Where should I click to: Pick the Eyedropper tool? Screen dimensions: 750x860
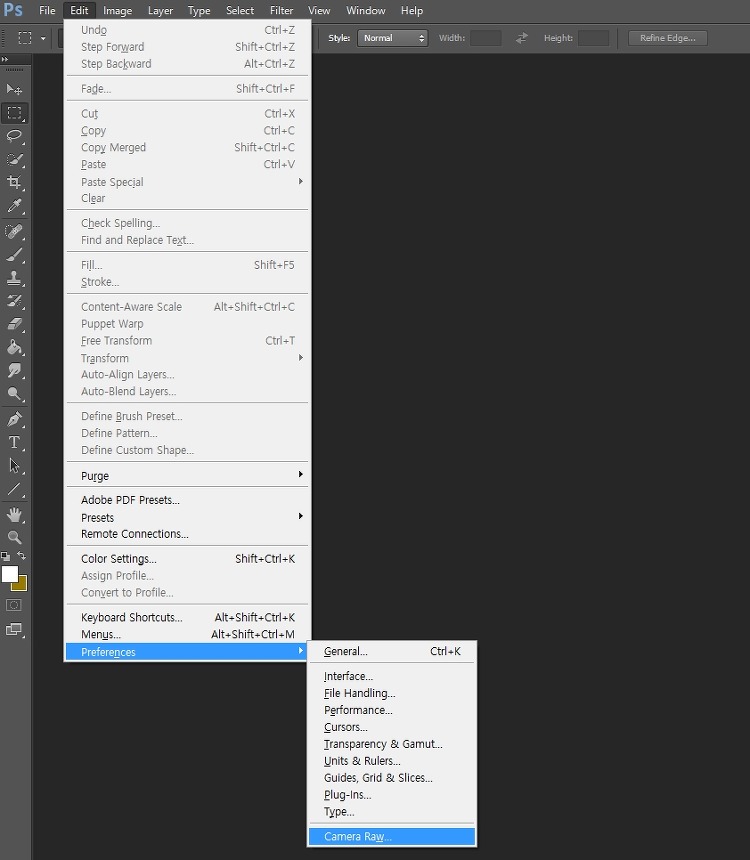[x=14, y=206]
